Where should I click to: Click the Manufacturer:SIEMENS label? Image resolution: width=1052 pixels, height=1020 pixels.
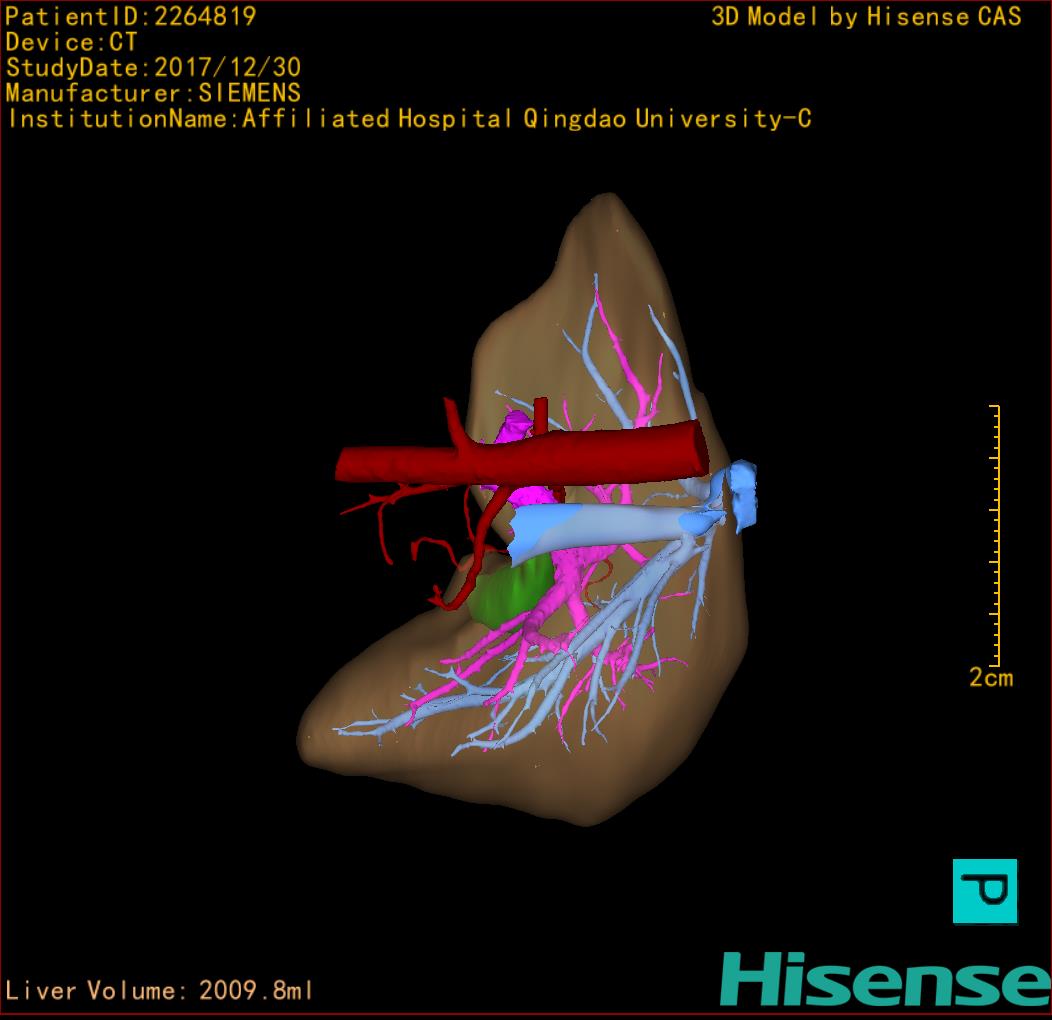pos(153,93)
